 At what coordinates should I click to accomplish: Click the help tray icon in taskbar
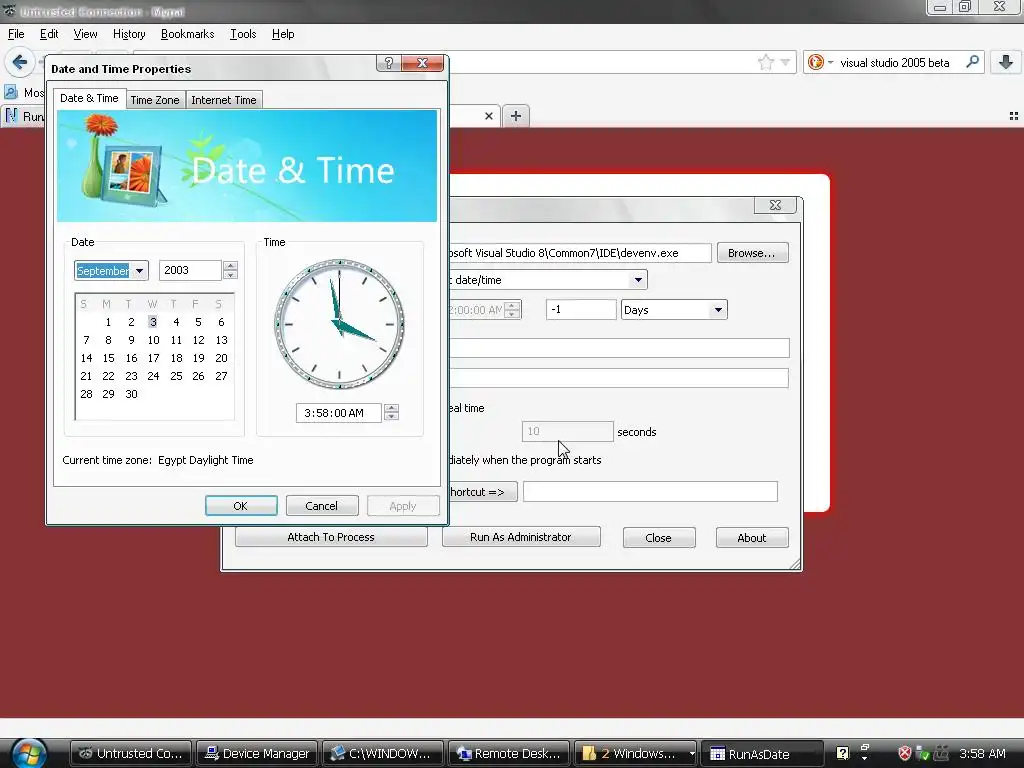click(842, 753)
